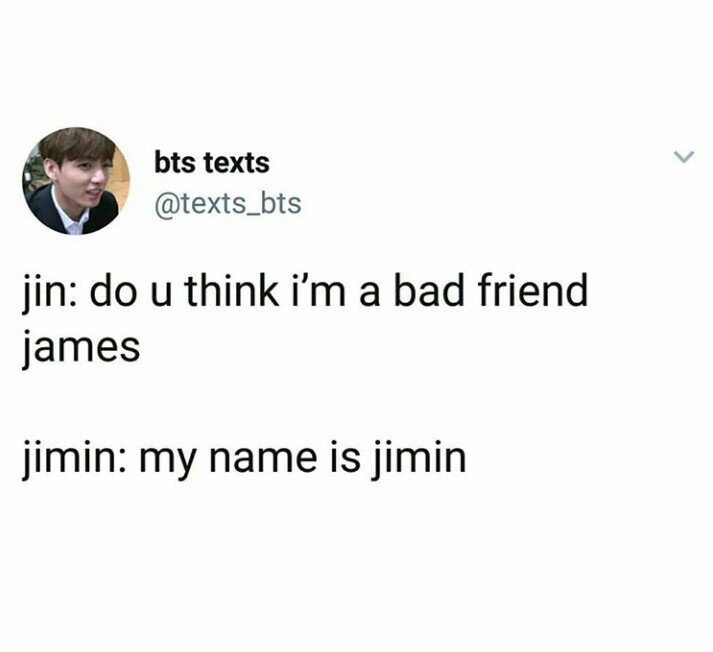Visit the @texts_bts handle link
The image size is (713, 652).
pos(228,203)
